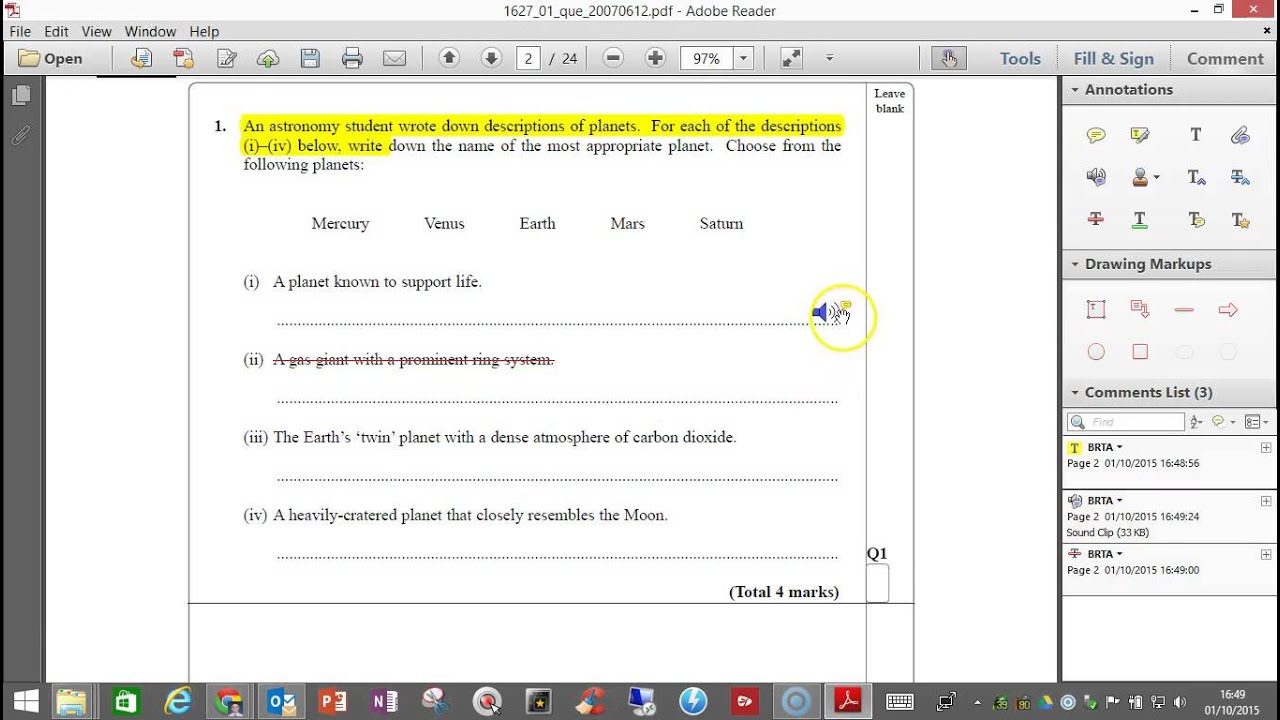The width and height of the screenshot is (1280, 720).
Task: Open the sort comments dropdown
Action: (x=1197, y=422)
